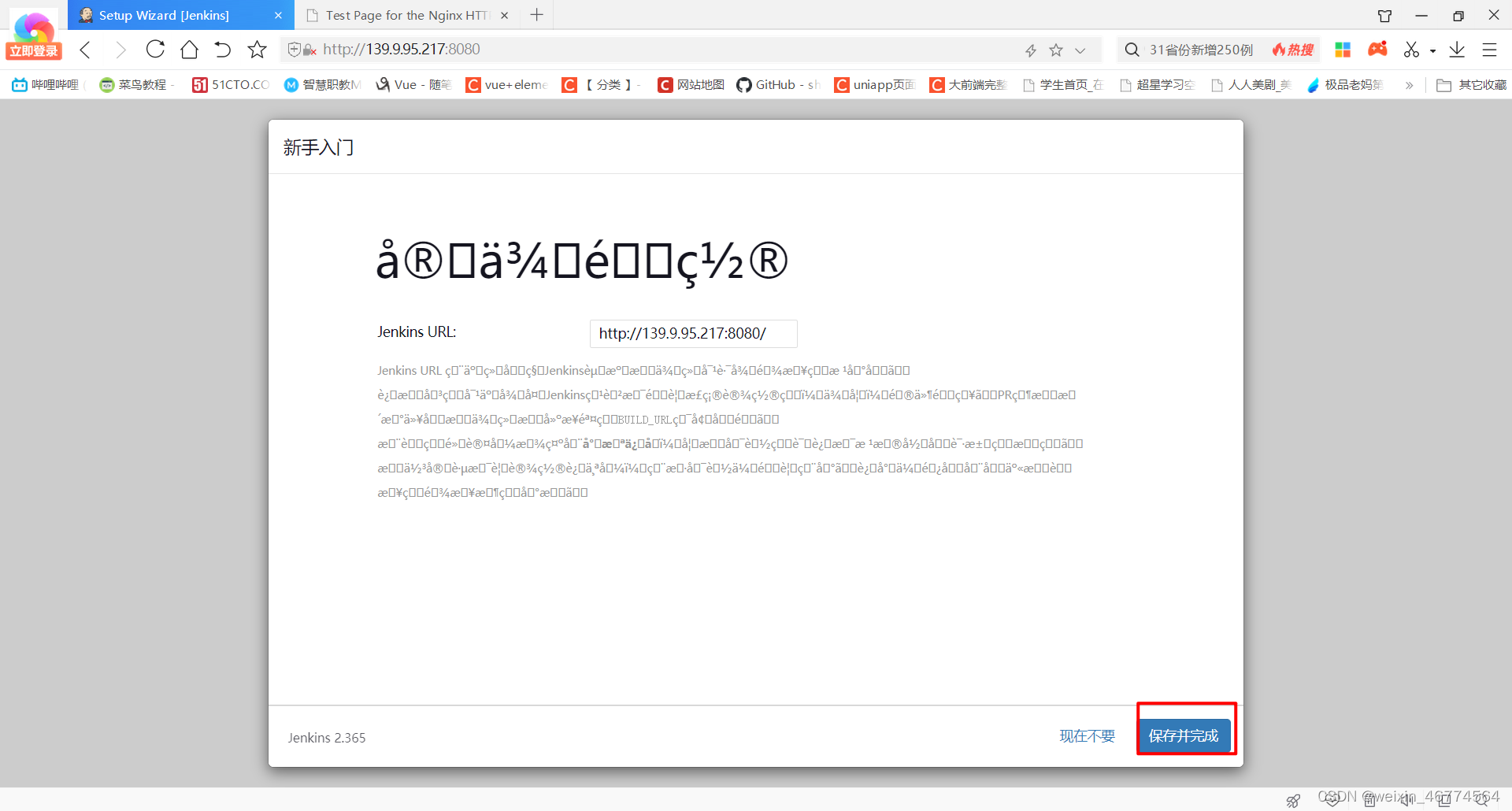Image resolution: width=1512 pixels, height=811 pixels.
Task: Open the 大前端完整 bookmark
Action: pyautogui.click(x=969, y=84)
